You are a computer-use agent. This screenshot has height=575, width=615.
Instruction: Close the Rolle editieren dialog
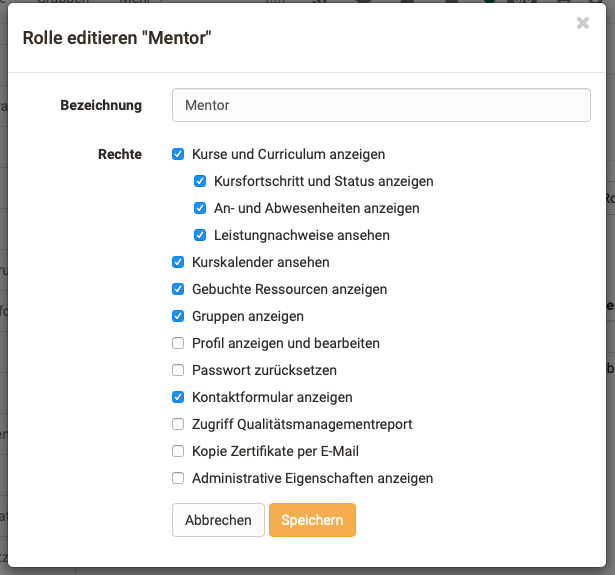click(x=583, y=23)
